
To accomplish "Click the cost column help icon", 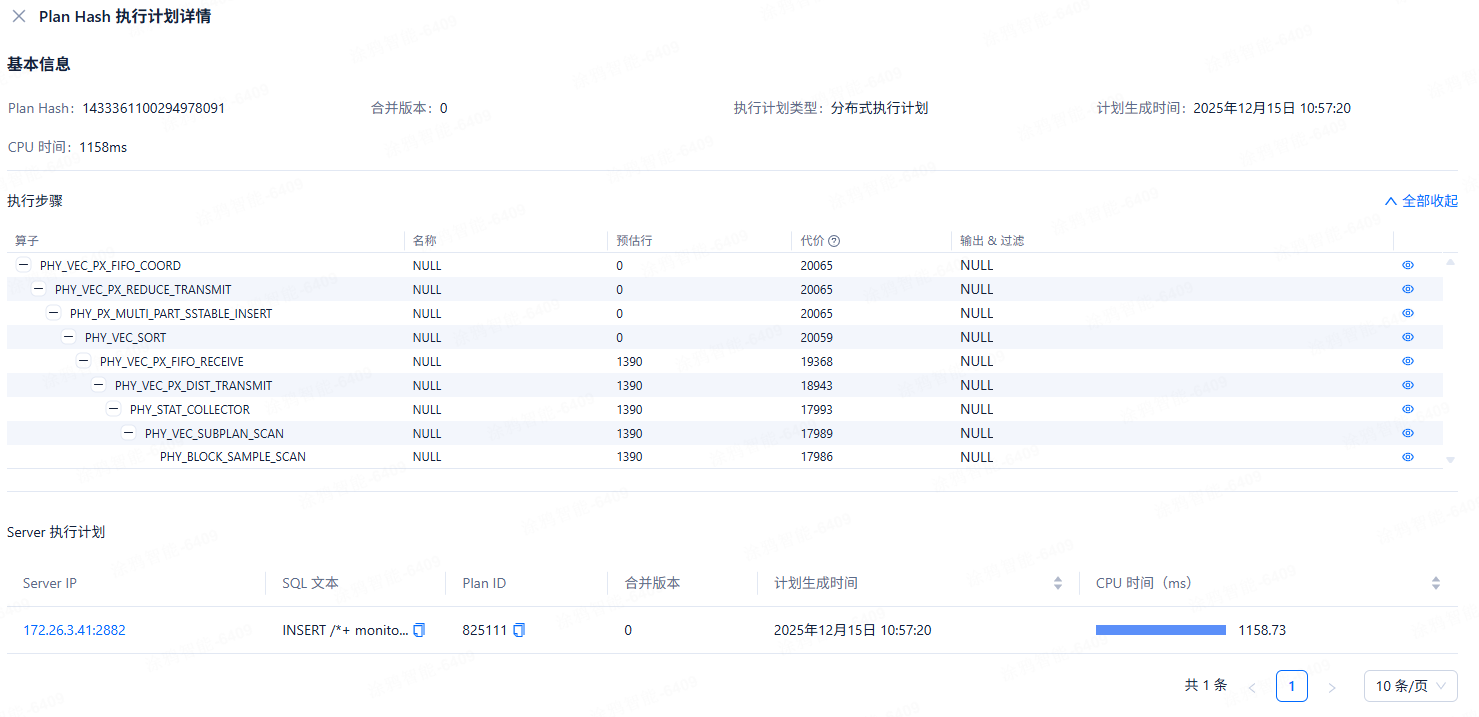I will coord(834,241).
